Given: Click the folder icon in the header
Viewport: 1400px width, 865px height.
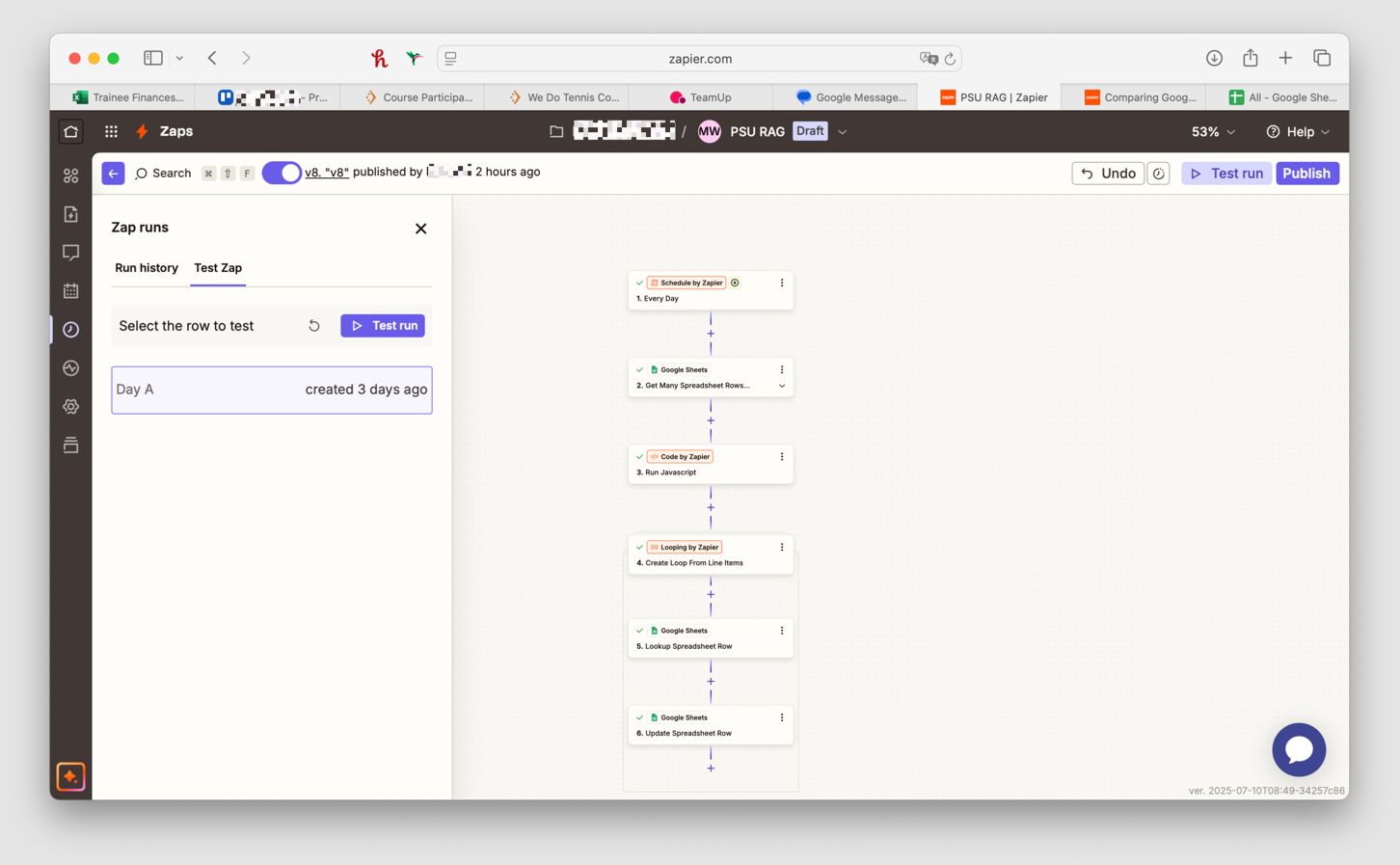Looking at the screenshot, I should tap(556, 131).
